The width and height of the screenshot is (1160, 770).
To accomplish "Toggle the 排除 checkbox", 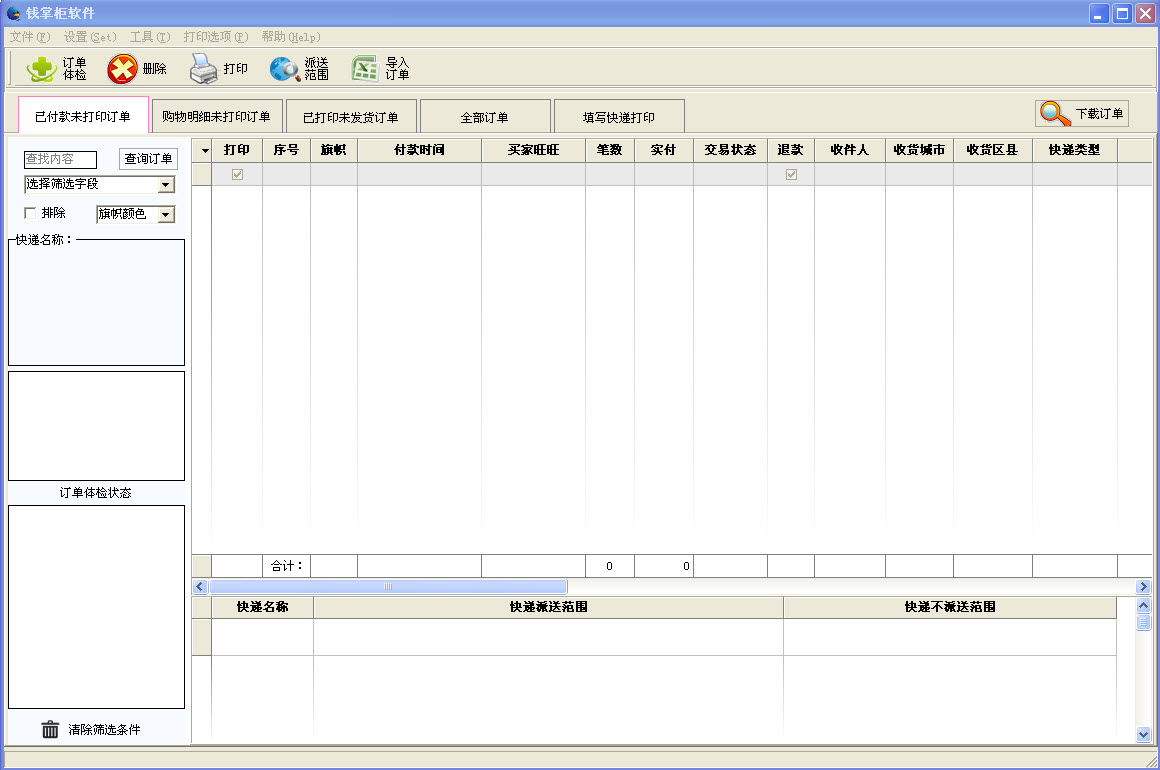I will 30,213.
